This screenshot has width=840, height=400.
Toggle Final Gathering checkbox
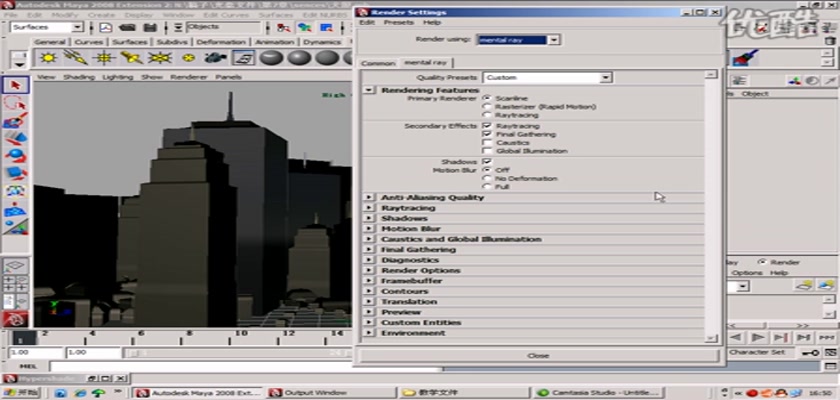(x=486, y=134)
